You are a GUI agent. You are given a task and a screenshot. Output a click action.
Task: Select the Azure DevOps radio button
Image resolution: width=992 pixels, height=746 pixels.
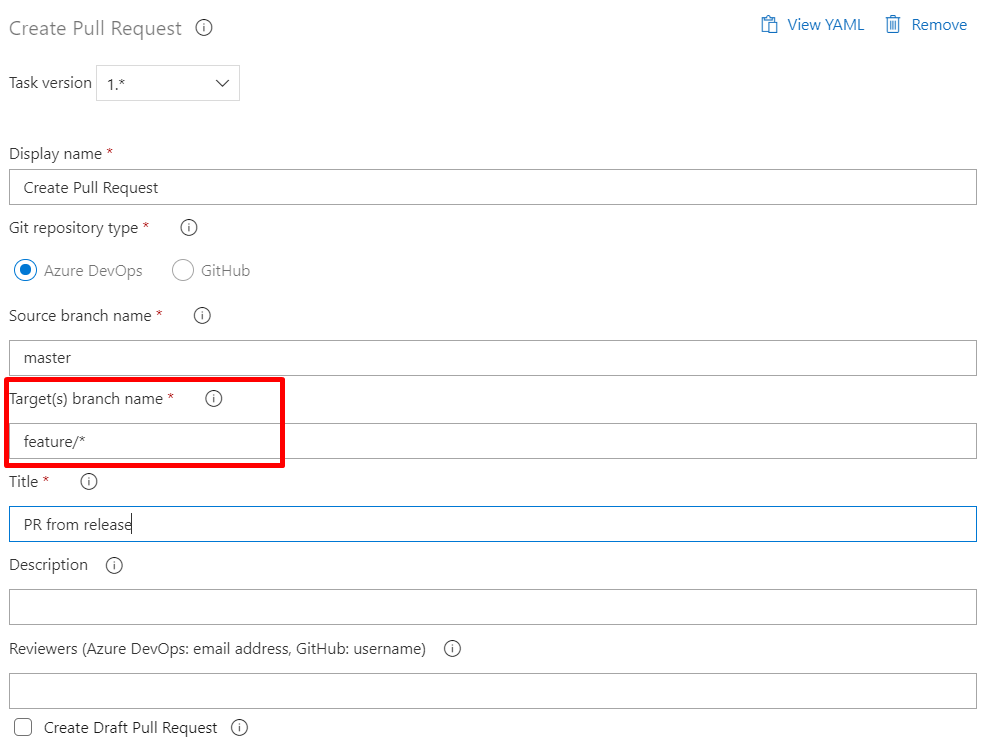click(27, 271)
